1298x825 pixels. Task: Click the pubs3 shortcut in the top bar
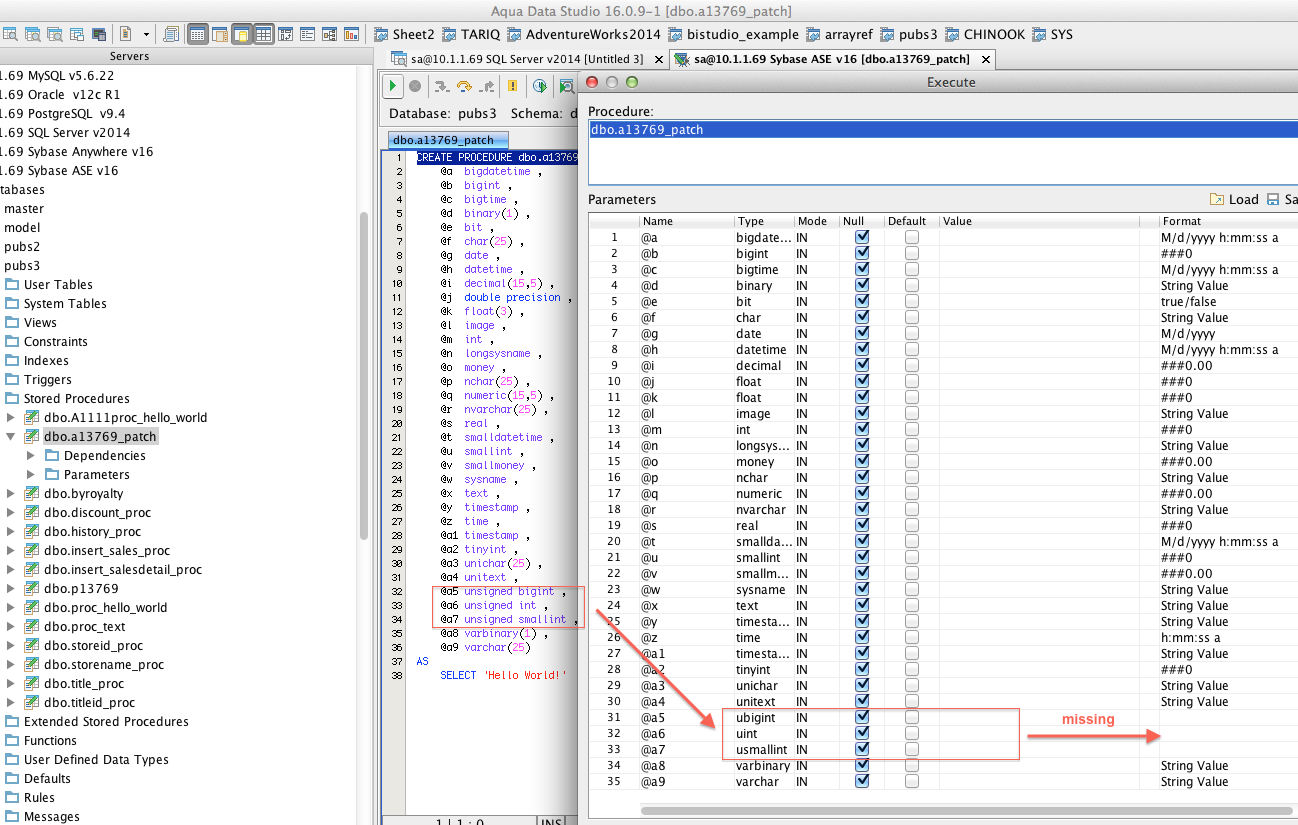coord(909,34)
